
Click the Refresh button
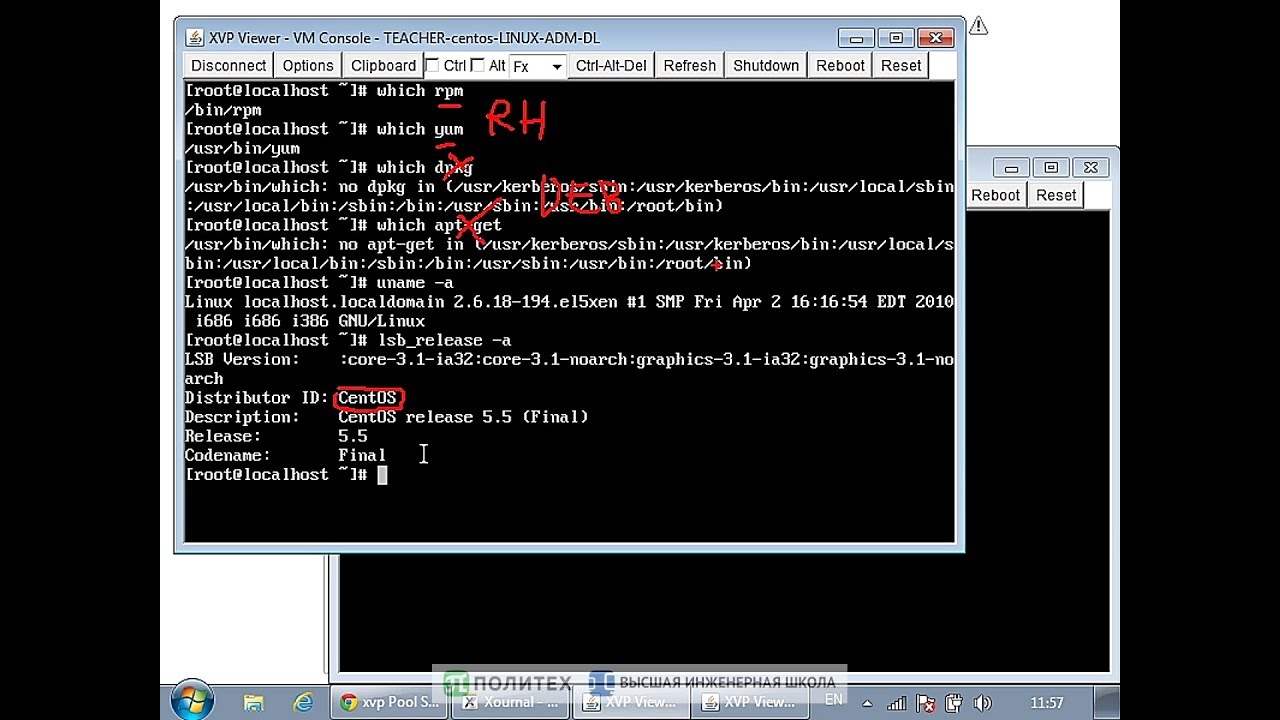tap(690, 65)
